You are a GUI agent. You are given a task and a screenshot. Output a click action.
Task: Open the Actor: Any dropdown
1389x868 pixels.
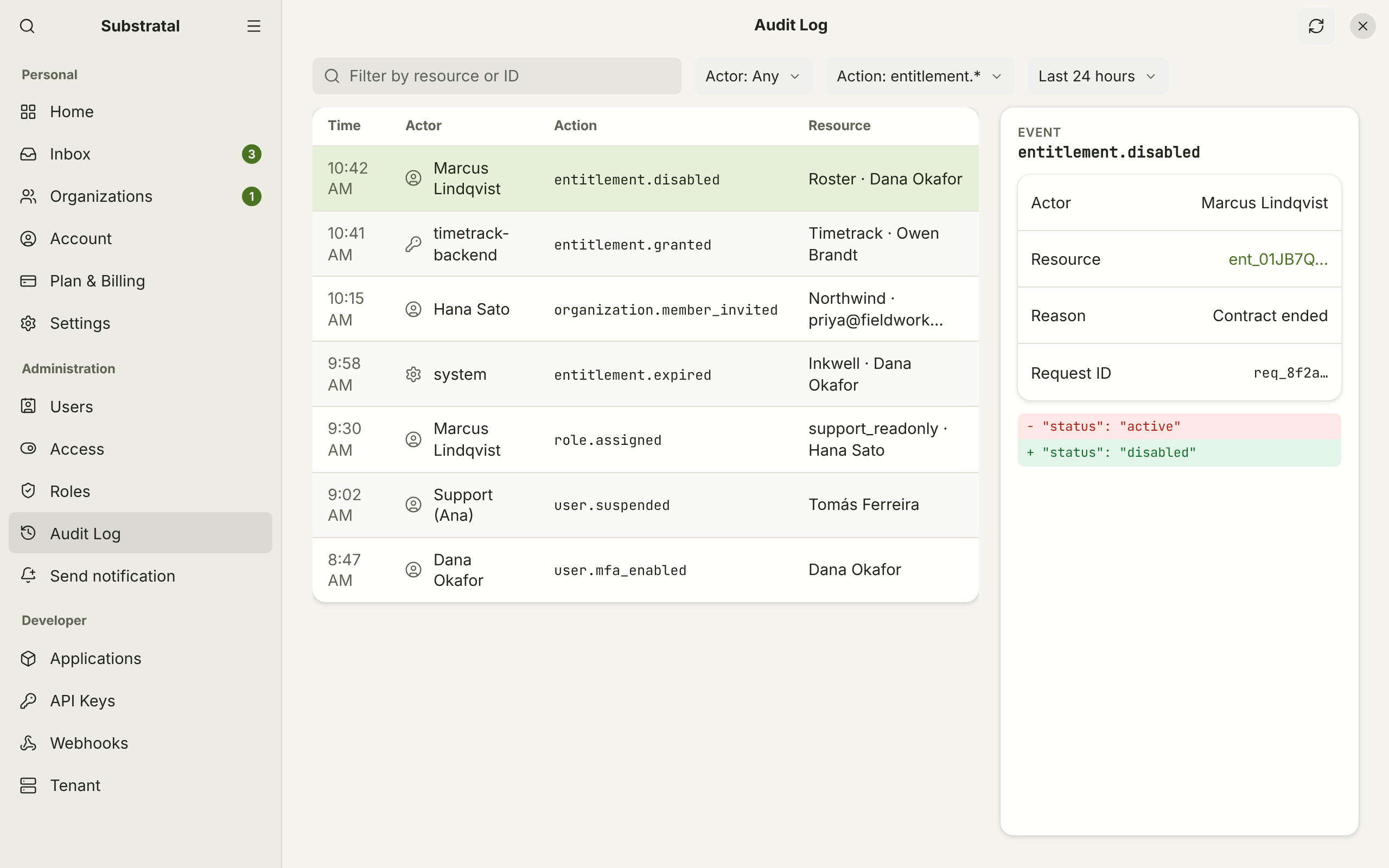753,76
